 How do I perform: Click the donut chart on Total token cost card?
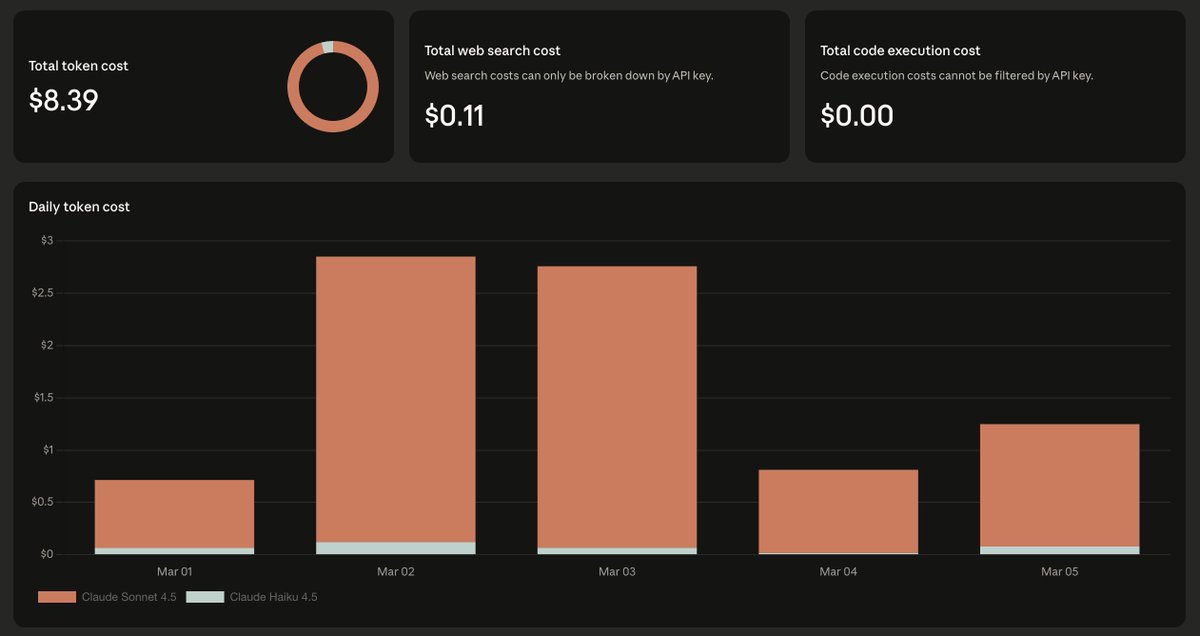click(x=332, y=87)
